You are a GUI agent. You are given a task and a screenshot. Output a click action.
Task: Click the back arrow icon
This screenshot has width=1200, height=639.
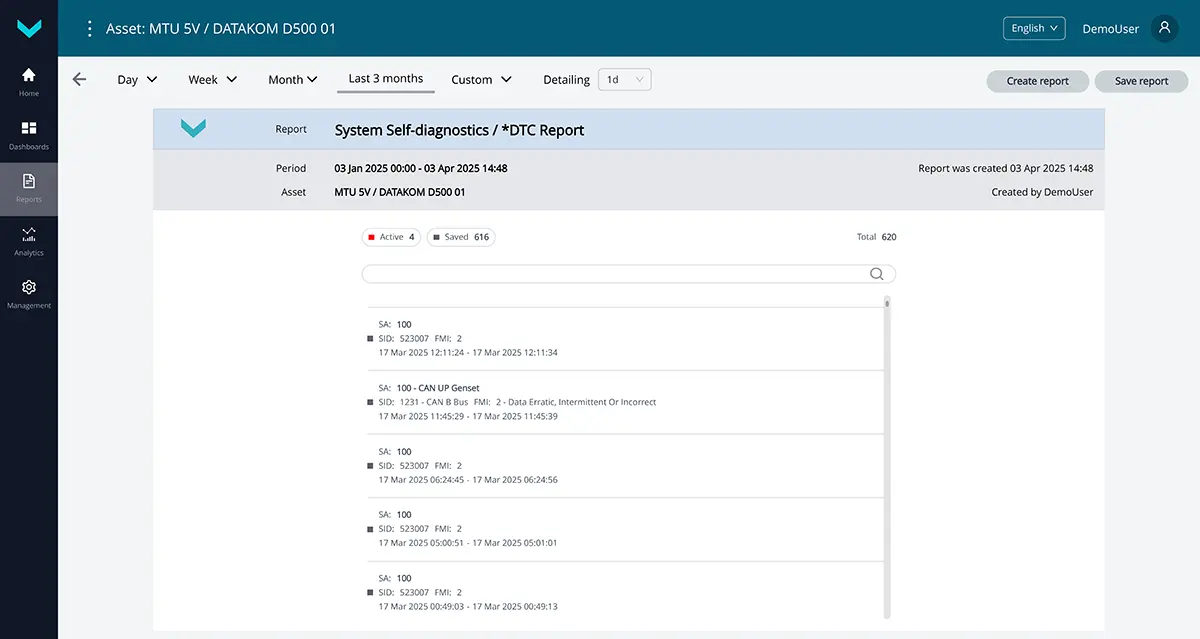(80, 80)
